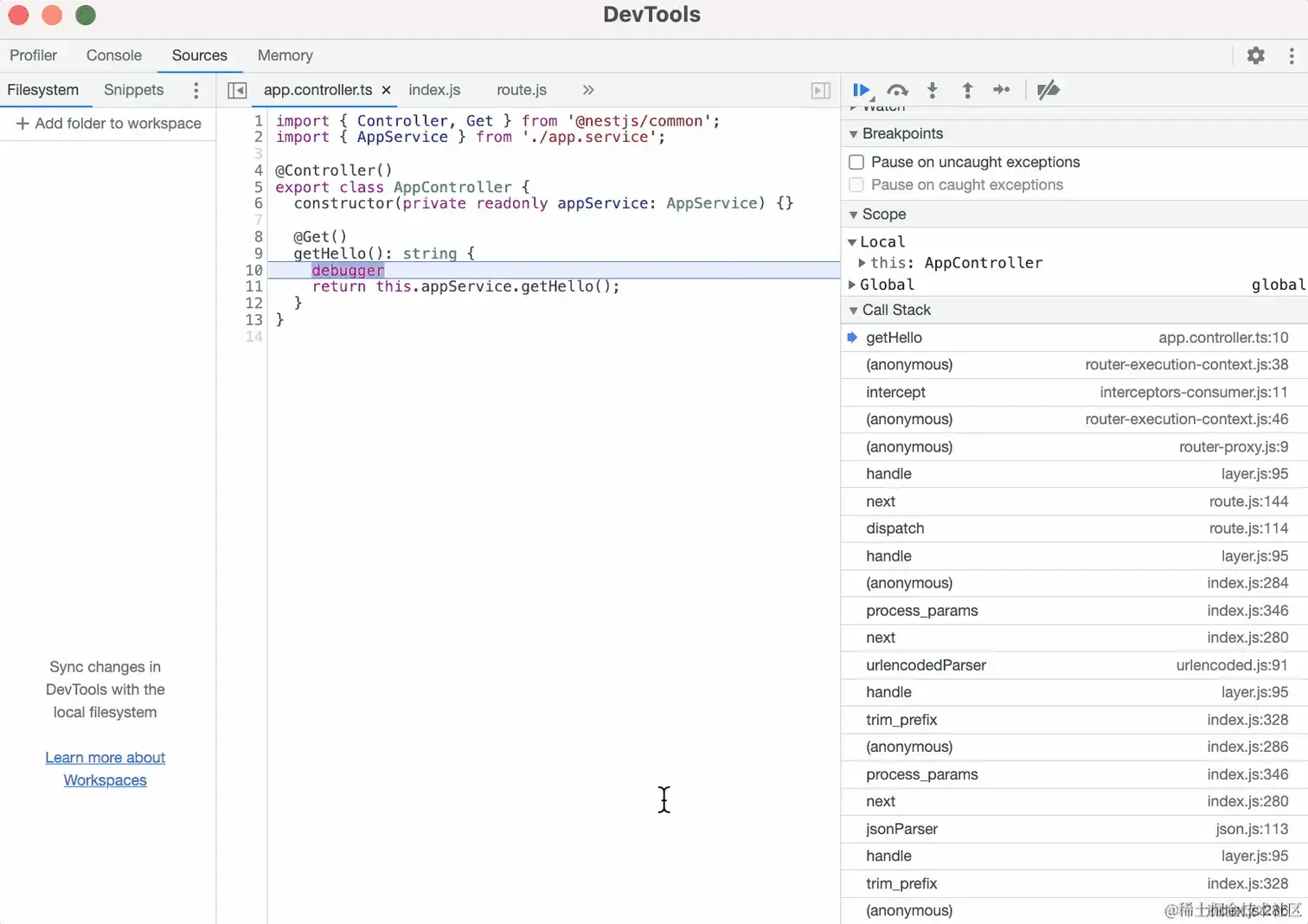Image resolution: width=1308 pixels, height=924 pixels.
Task: Select anonymous frame at router-proxy.js:9
Action: (x=1074, y=447)
